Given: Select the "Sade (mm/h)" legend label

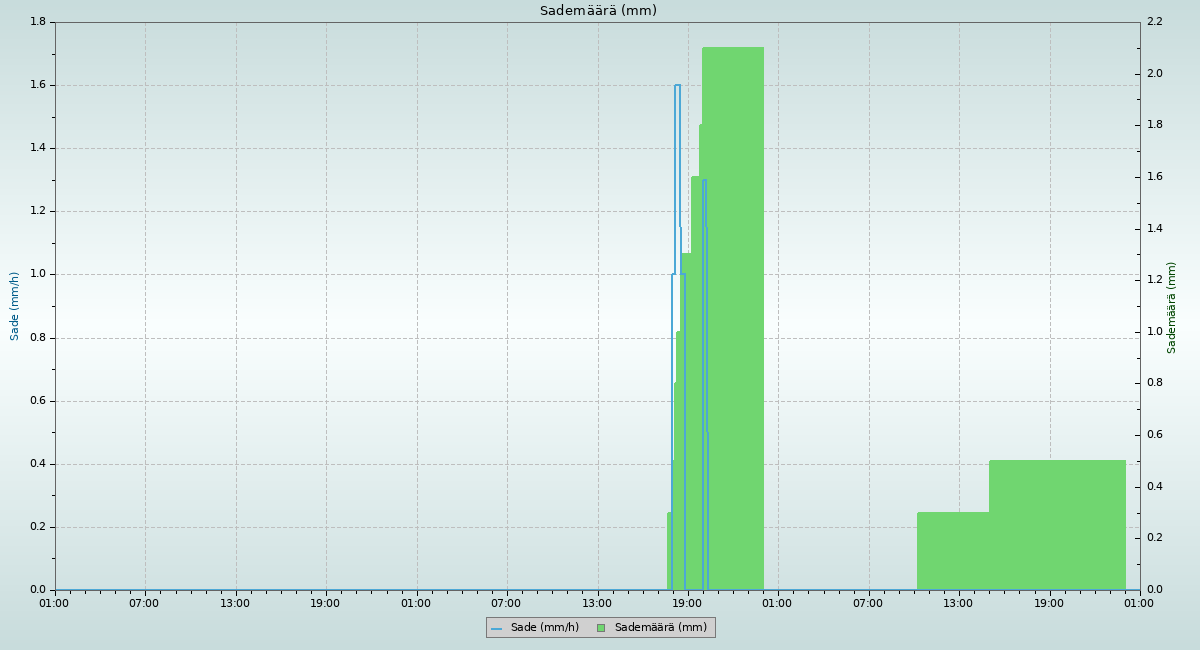Looking at the screenshot, I should click(x=544, y=628).
